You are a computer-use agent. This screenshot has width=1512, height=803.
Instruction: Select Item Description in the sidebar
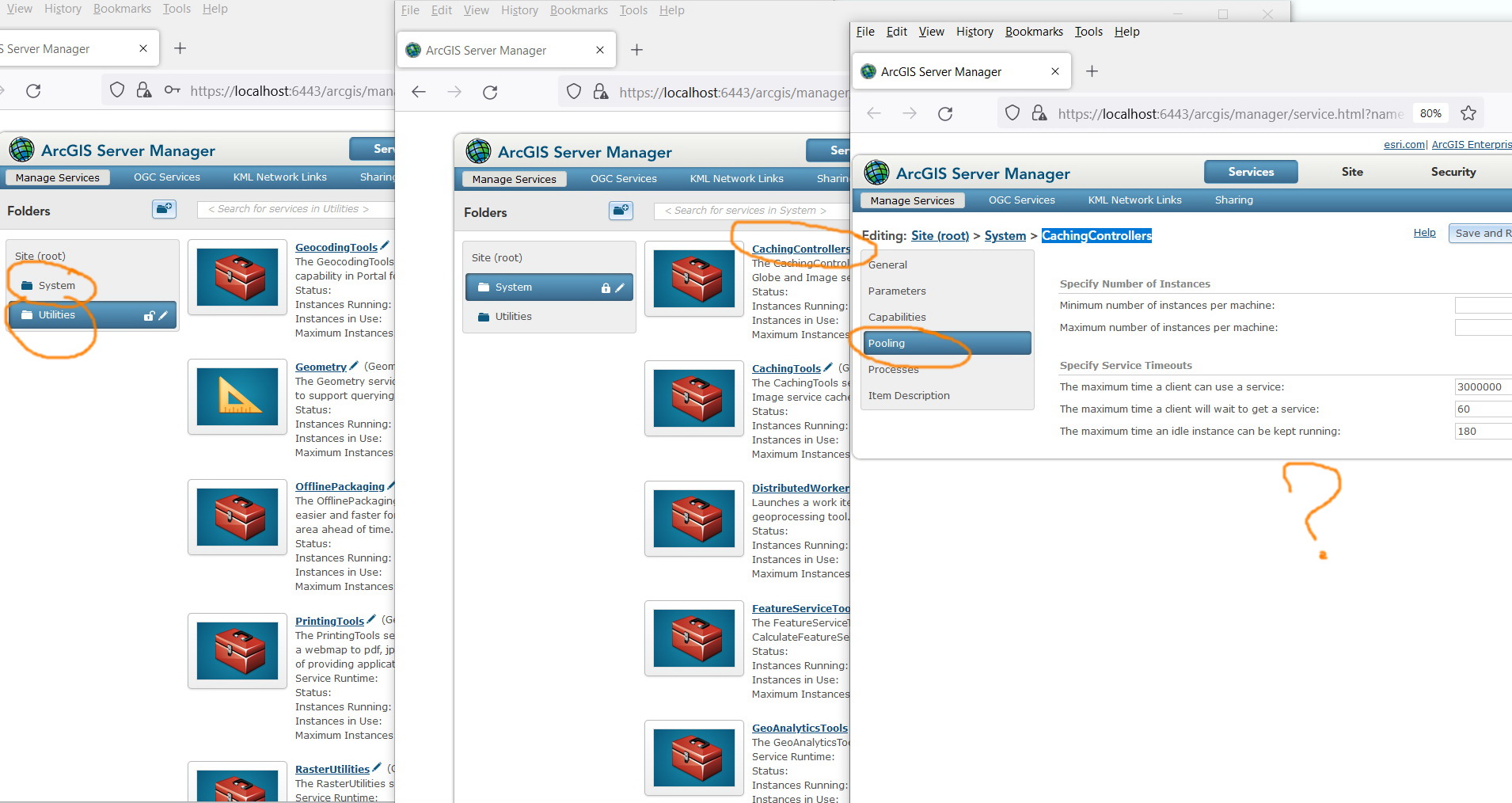(x=909, y=395)
